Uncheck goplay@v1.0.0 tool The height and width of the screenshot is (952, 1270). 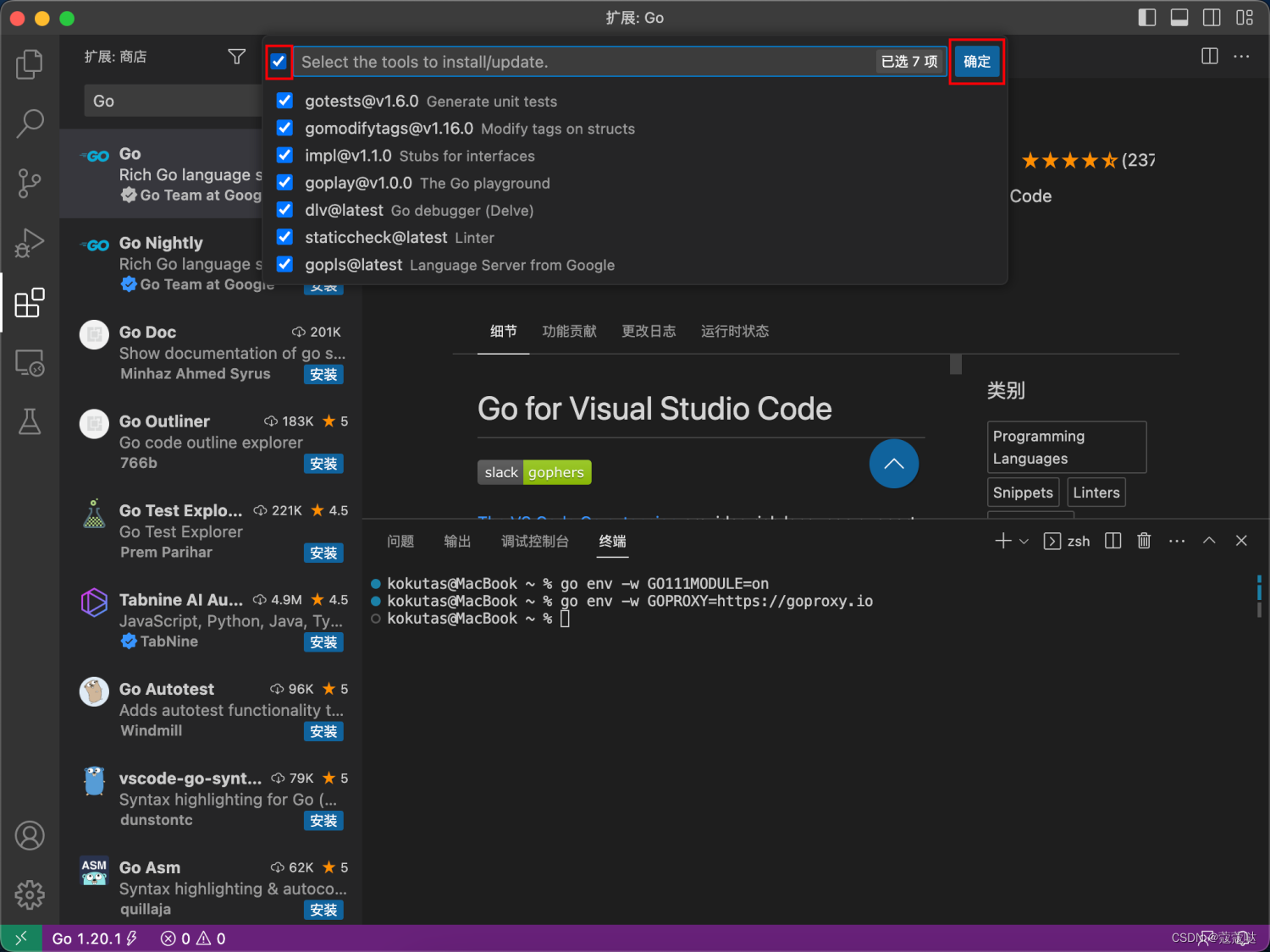tap(285, 183)
